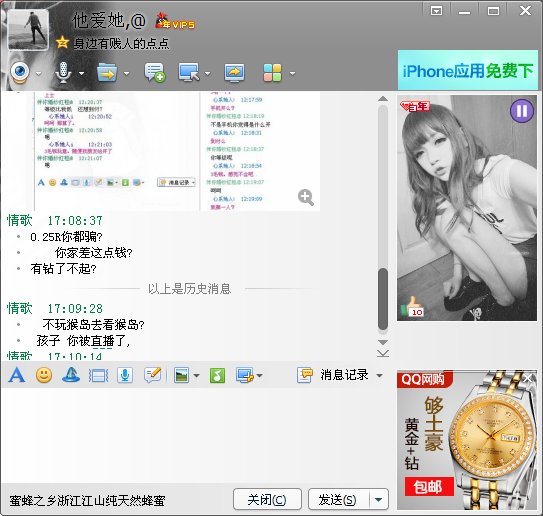Screen dimensions: 543x516
Task: Start a voice call with the microphone icon
Action: 63,73
